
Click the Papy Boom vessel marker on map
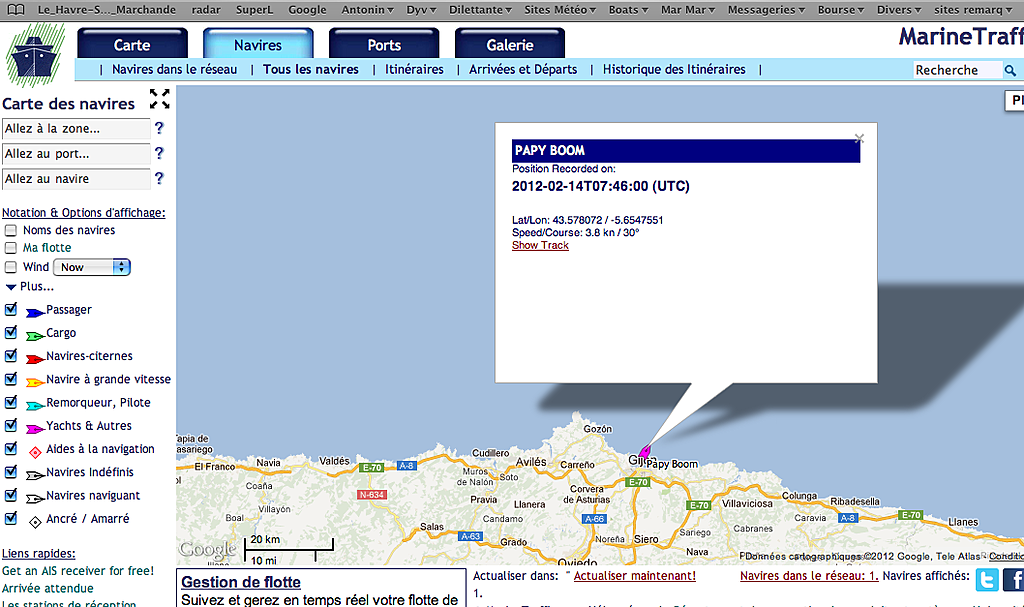[x=645, y=451]
